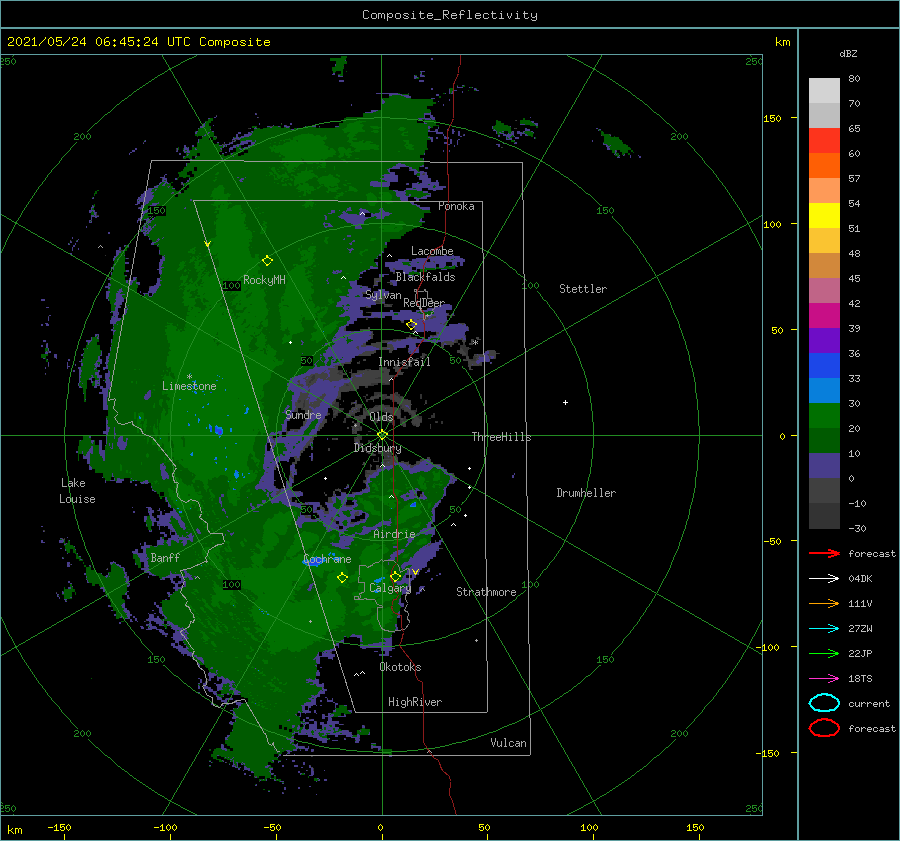This screenshot has height=841, width=900.
Task: Click the magenta 39-42 dBZ swatch
Action: [x=824, y=316]
